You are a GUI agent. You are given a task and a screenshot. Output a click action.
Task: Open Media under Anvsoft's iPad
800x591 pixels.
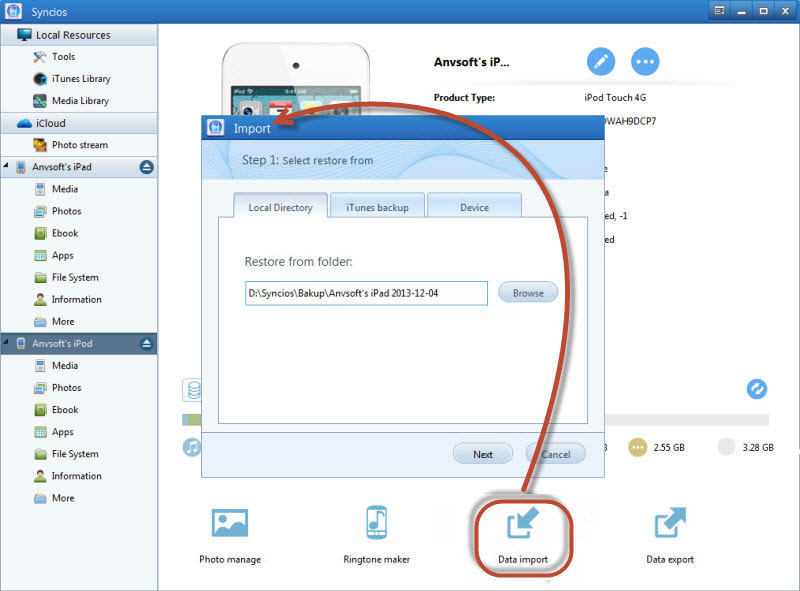(x=56, y=189)
